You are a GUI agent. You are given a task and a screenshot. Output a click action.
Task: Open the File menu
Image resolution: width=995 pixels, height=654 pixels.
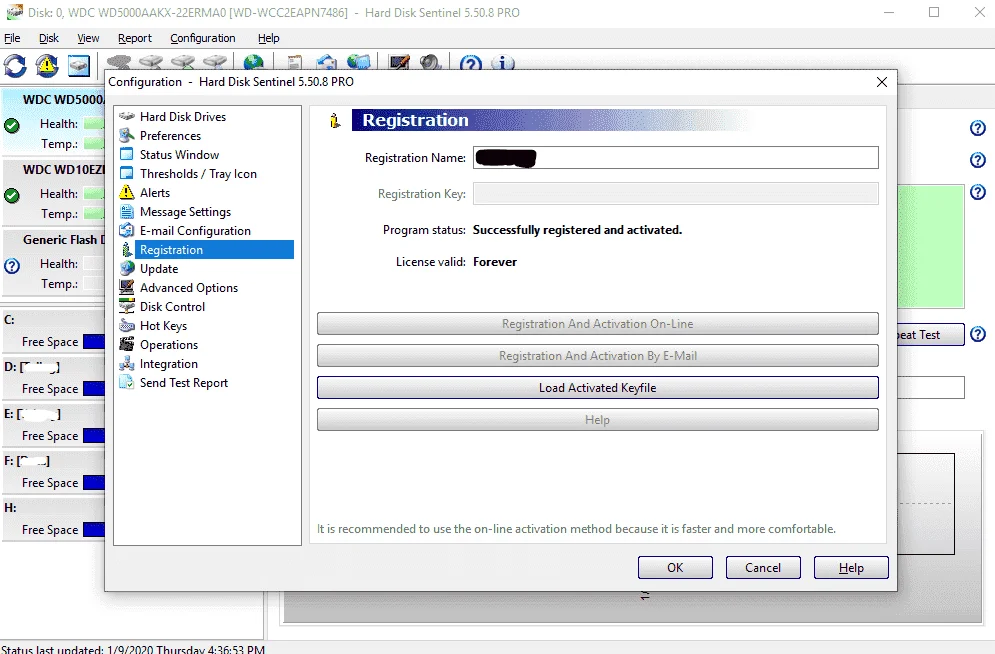point(12,38)
